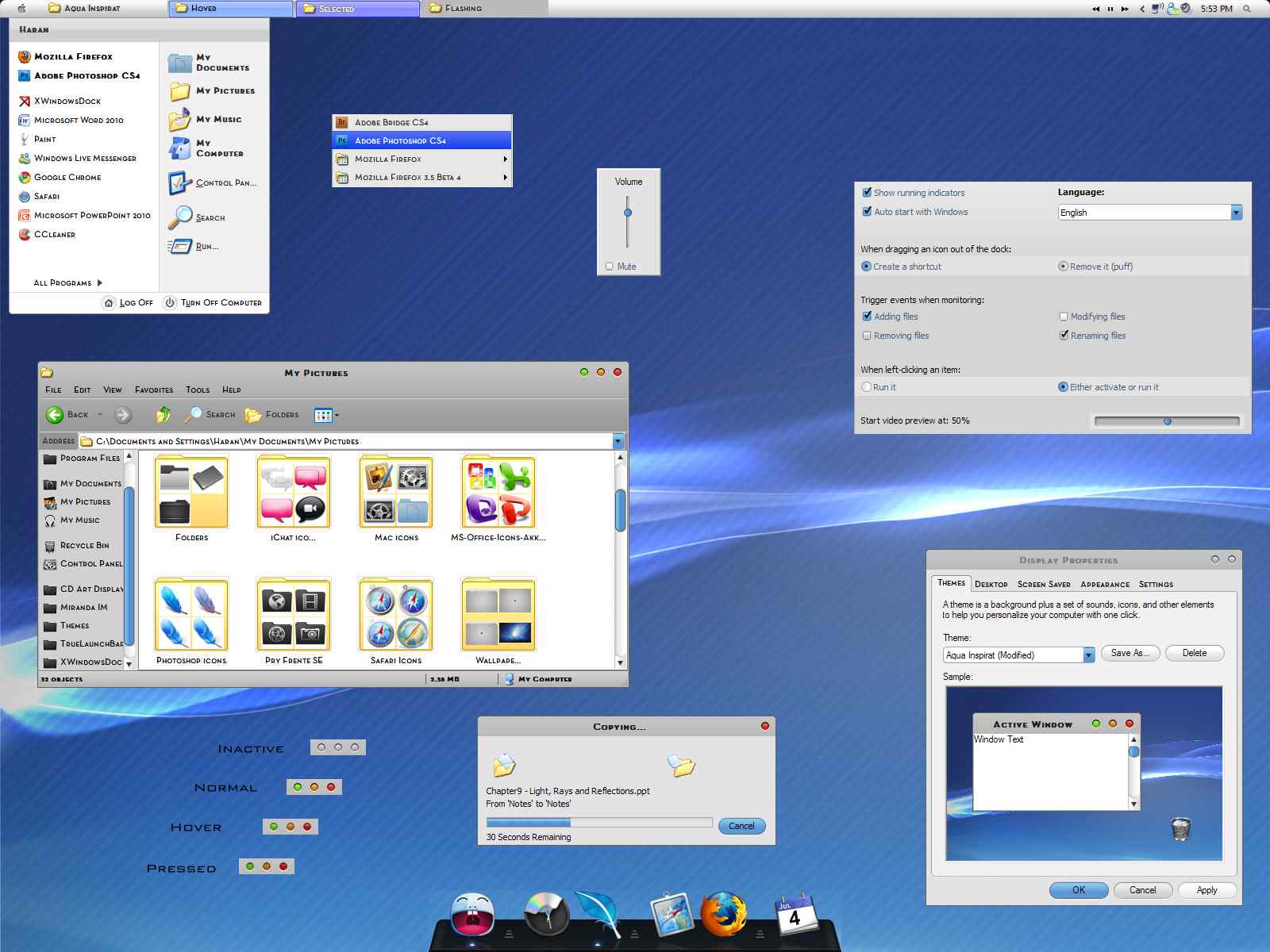Screen dimensions: 1270x952
Task: Enable Removing files monitoring option
Action: pos(867,336)
